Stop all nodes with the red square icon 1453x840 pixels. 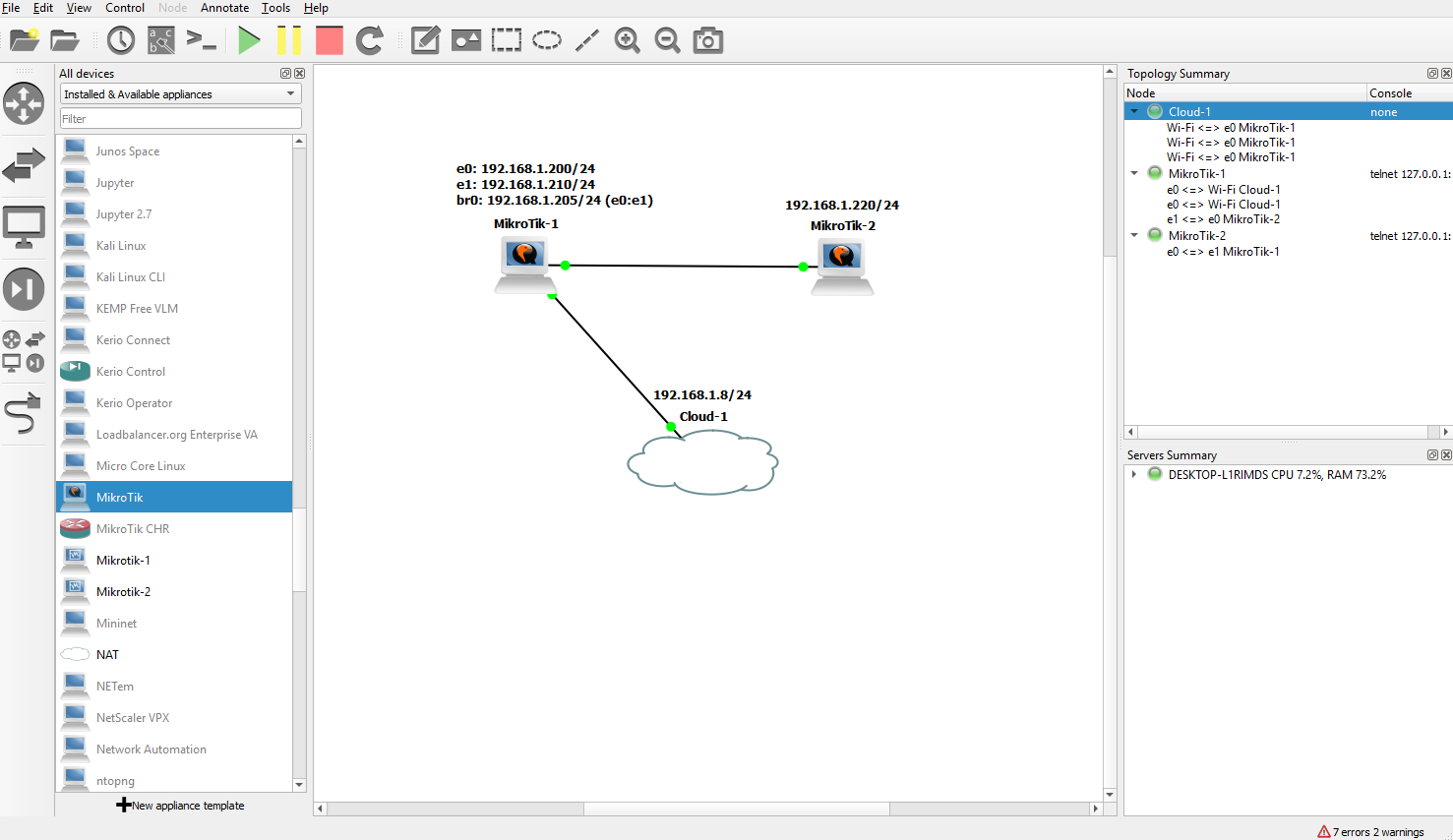329,40
